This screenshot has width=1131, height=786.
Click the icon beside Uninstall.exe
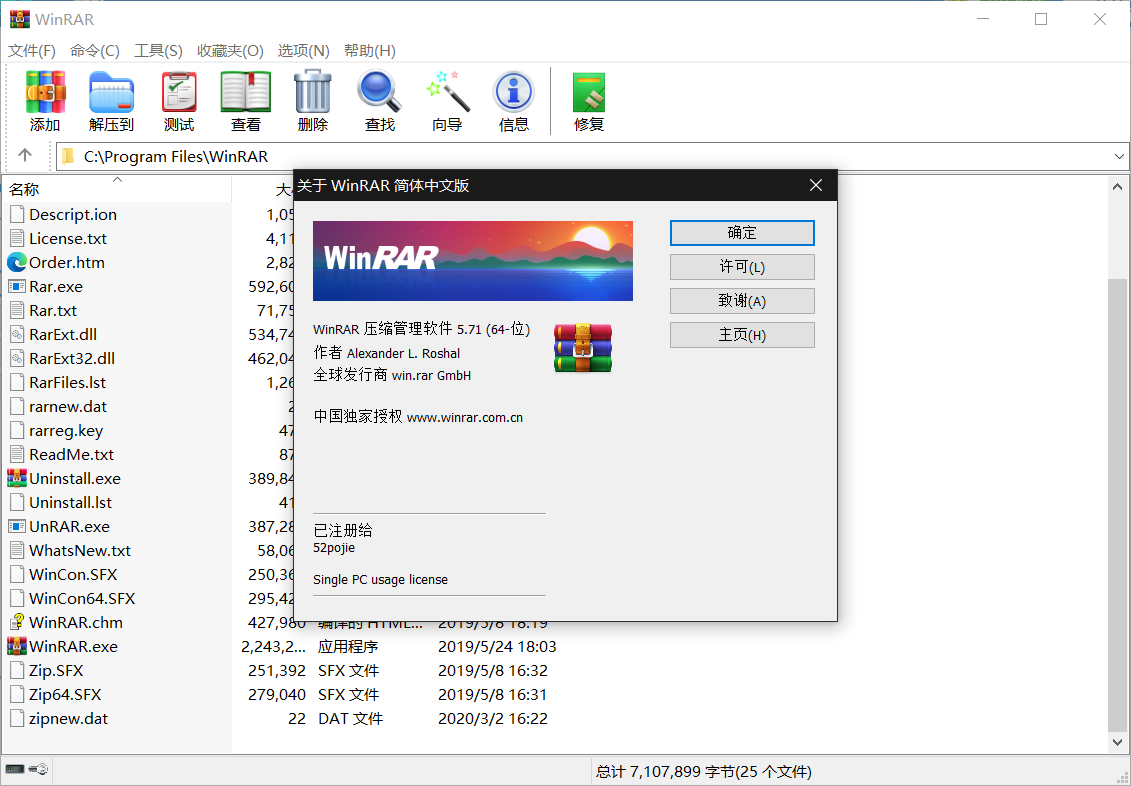click(x=17, y=478)
